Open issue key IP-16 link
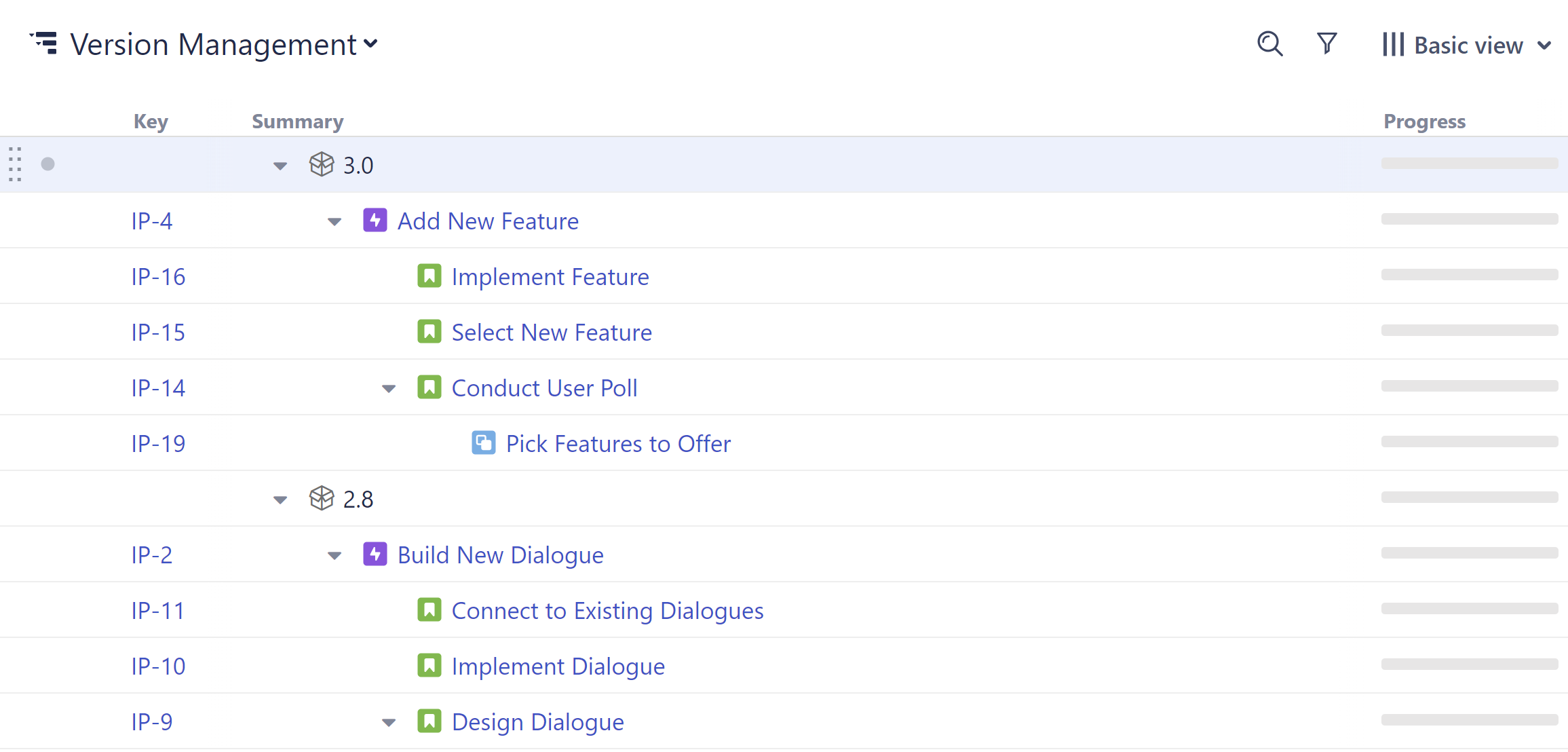 (158, 277)
